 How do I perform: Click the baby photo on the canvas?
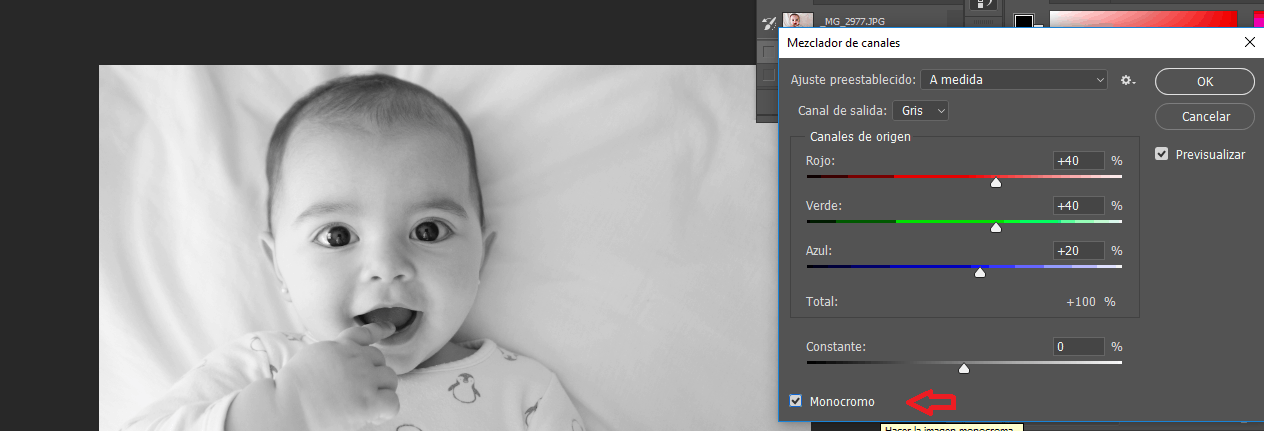438,248
